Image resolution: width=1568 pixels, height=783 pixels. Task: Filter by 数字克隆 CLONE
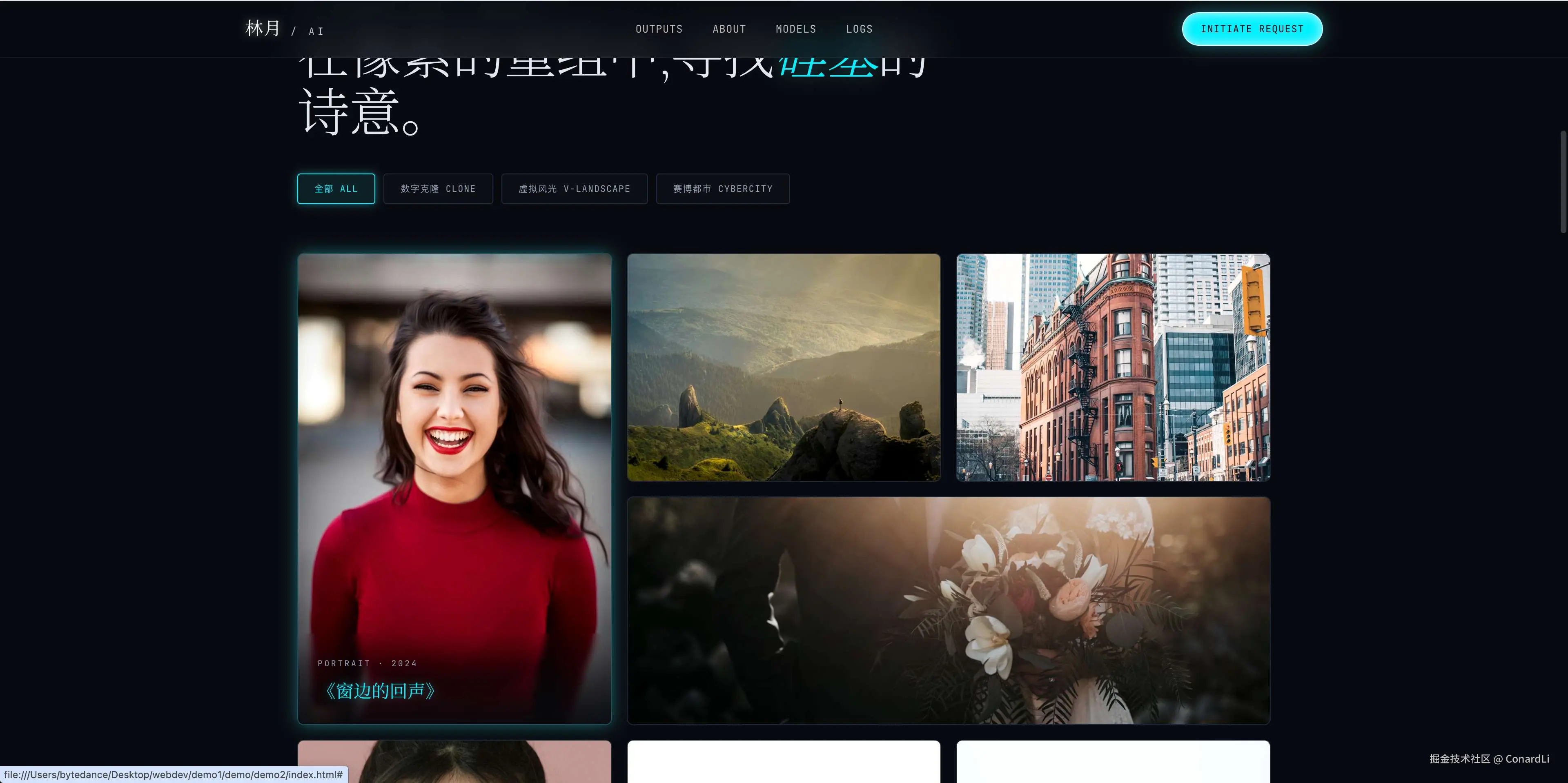[438, 189]
